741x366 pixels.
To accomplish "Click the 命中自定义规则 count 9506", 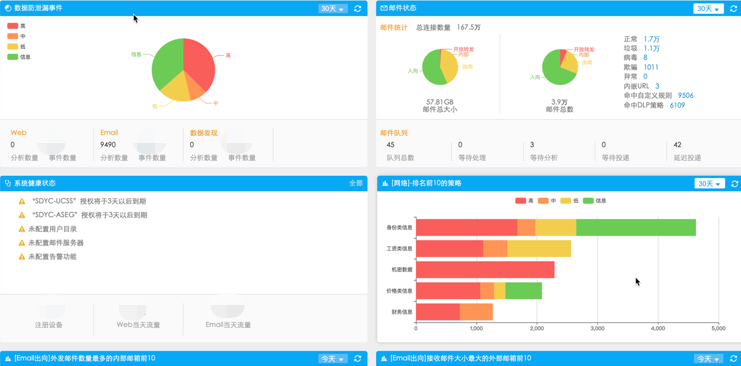I will pyautogui.click(x=686, y=96).
